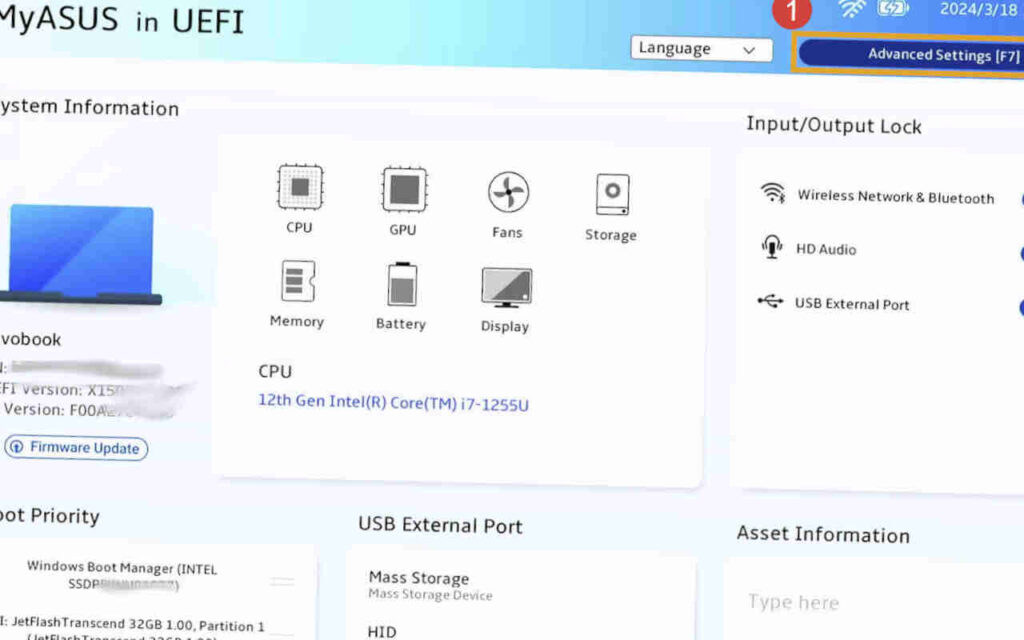Click the Firmware Update button
Screen dimensions: 1024x640
click(76, 448)
